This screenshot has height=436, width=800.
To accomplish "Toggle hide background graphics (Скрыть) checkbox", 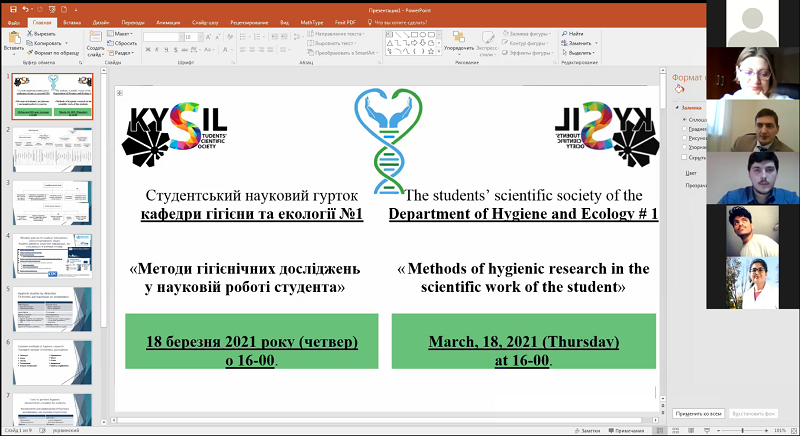I will pyautogui.click(x=685, y=157).
